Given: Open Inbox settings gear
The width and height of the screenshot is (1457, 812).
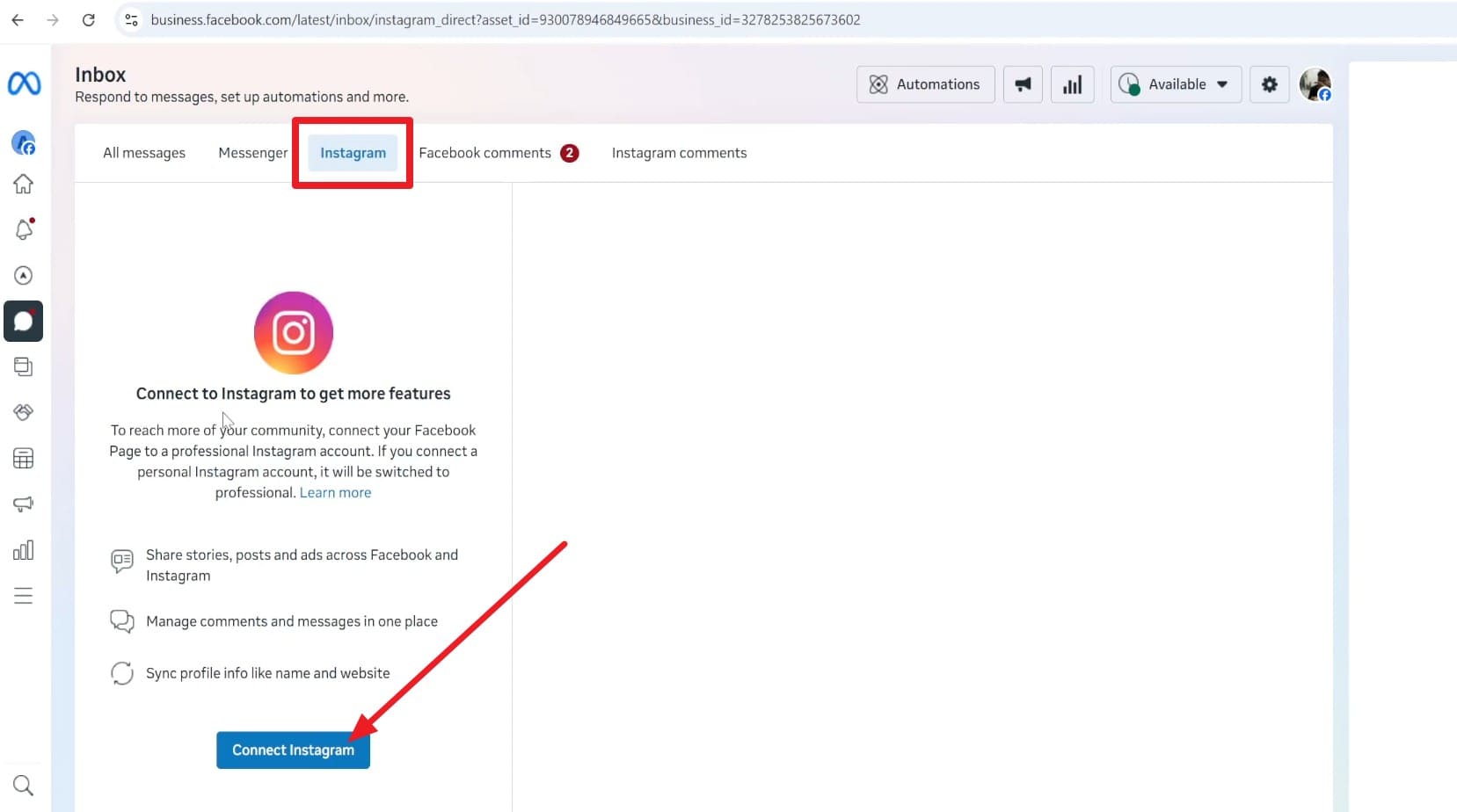Looking at the screenshot, I should [1270, 84].
